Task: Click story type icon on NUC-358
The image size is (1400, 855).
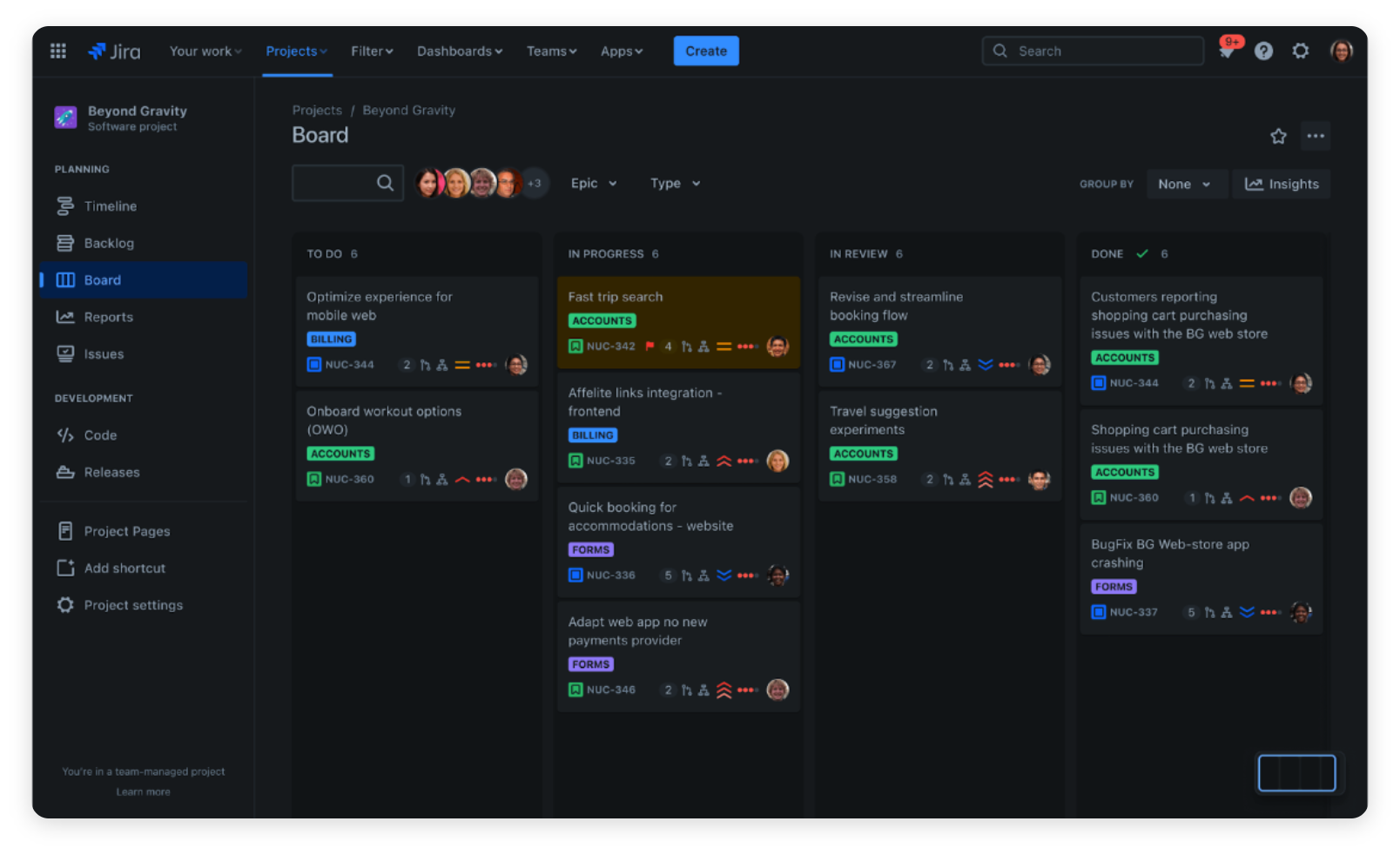Action: tap(837, 480)
